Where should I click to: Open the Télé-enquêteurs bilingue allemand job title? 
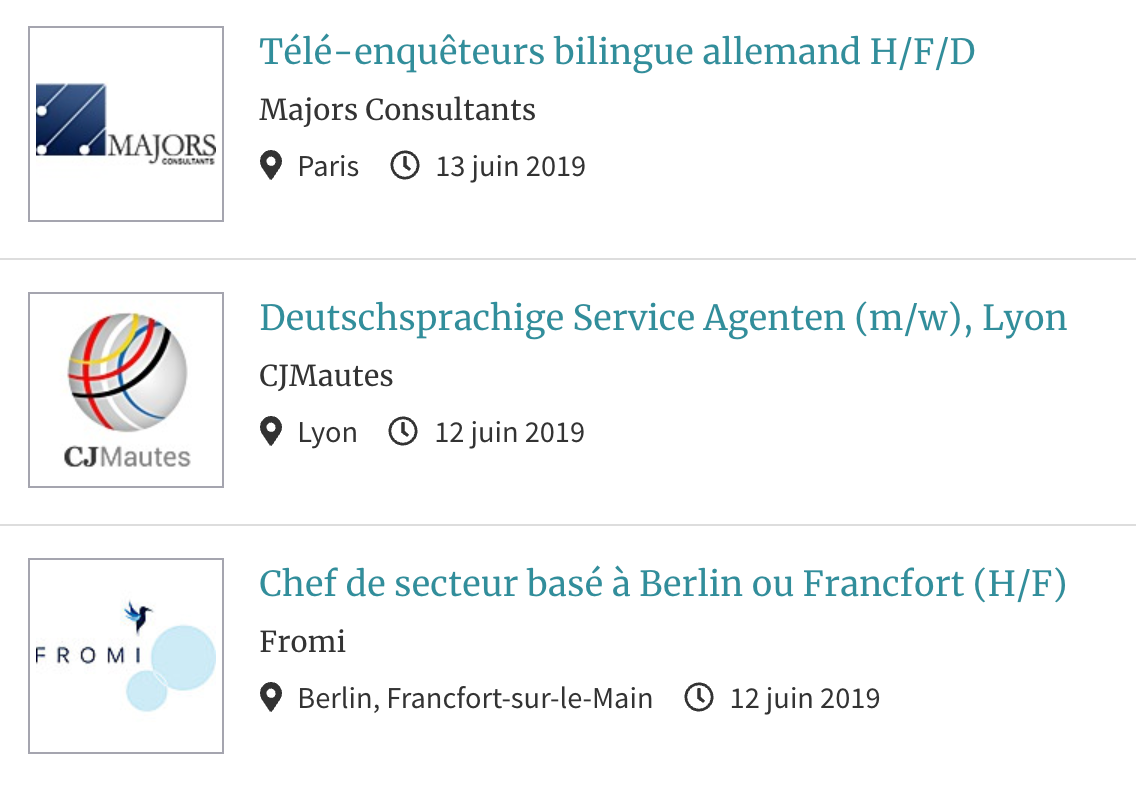coord(617,52)
